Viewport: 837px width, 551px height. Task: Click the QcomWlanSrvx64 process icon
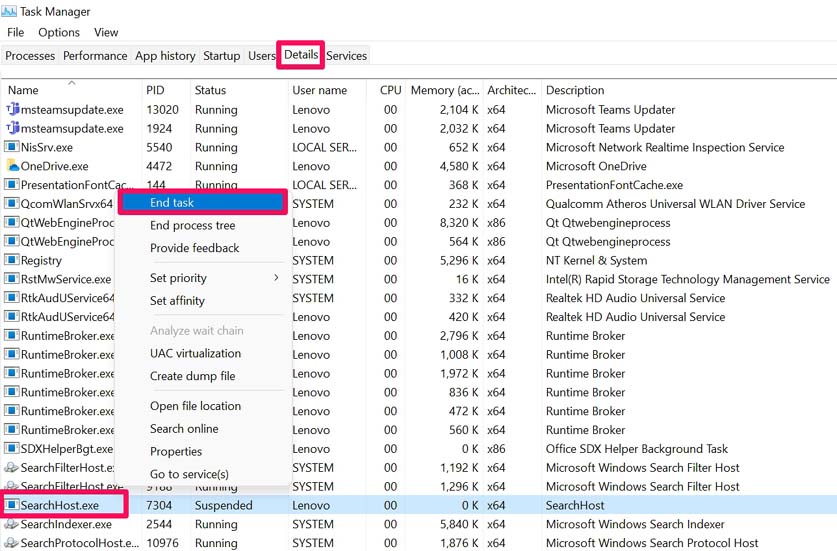[12, 203]
